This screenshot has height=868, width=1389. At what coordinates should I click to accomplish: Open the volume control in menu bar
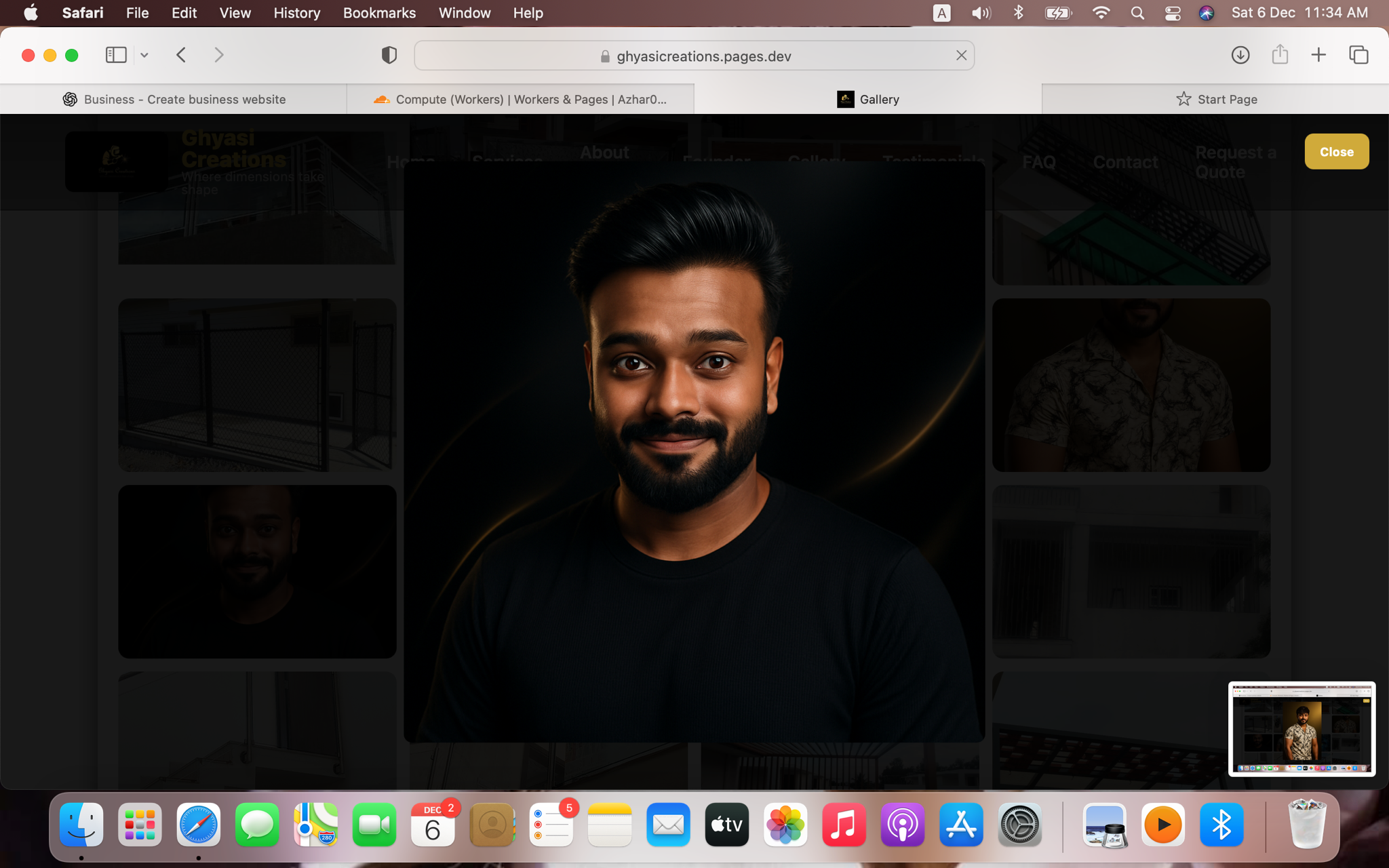point(981,13)
